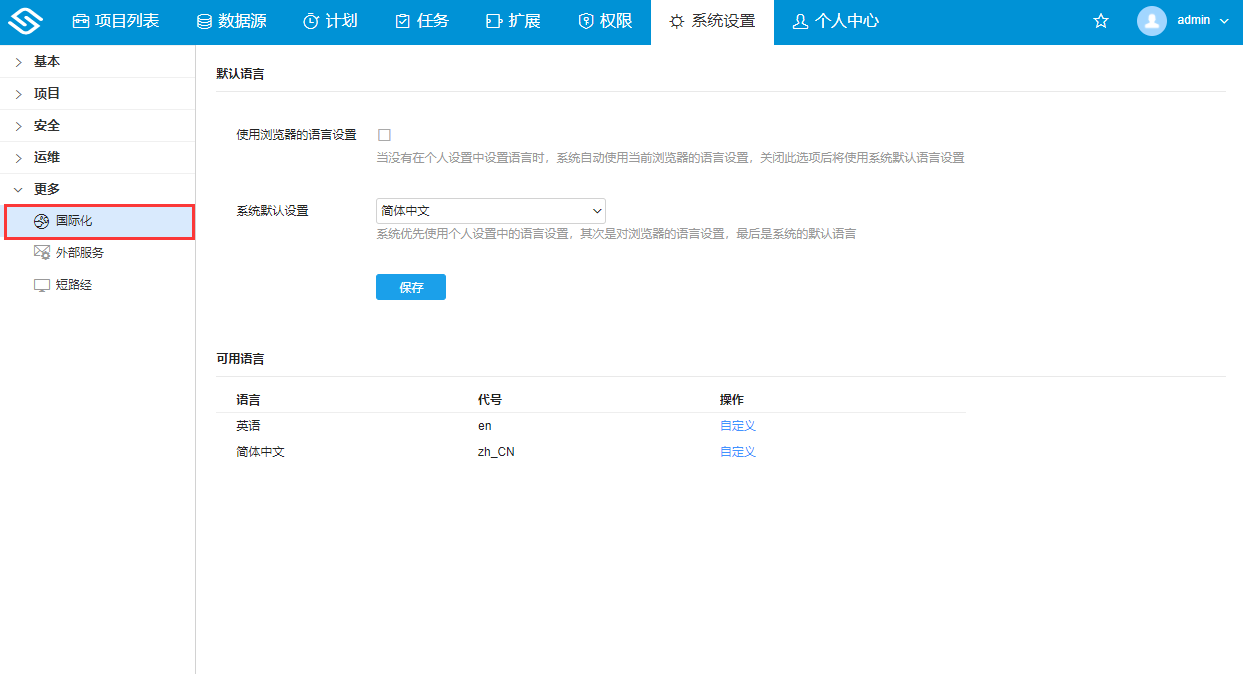Image resolution: width=1243 pixels, height=674 pixels.
Task: Switch to the 系统设置 tab
Action: click(x=711, y=20)
